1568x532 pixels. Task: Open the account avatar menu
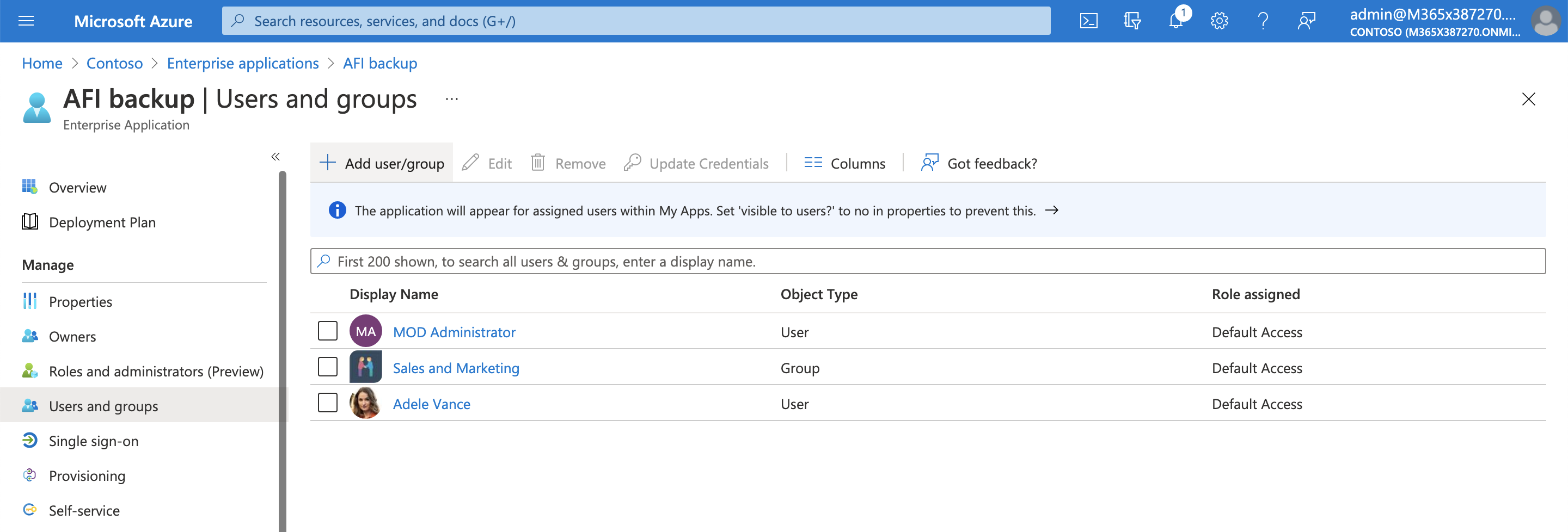coord(1545,21)
